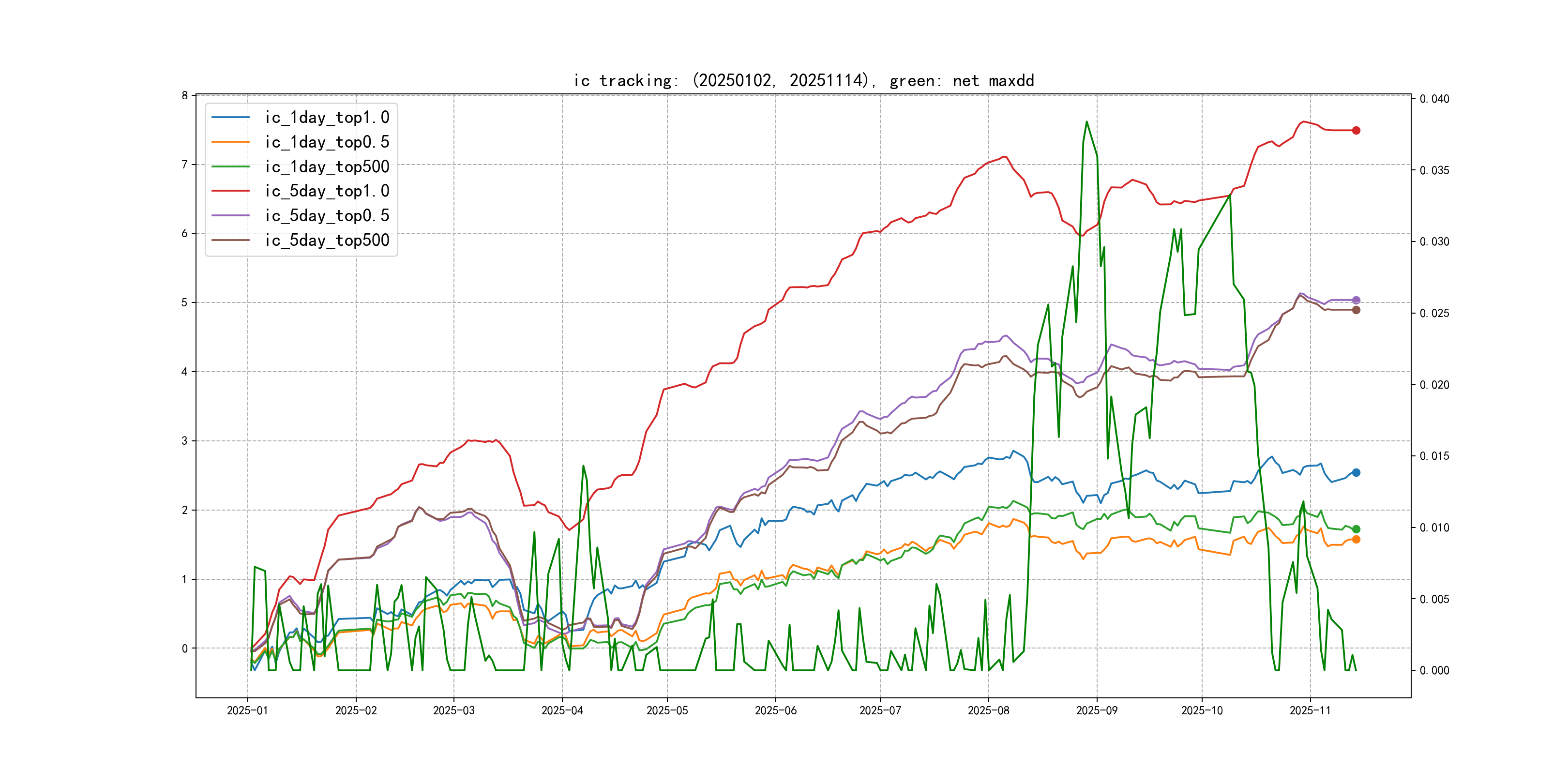Screen dimensions: 1568x784
Task: Click the blue endpoint dot marker
Action: point(1356,472)
